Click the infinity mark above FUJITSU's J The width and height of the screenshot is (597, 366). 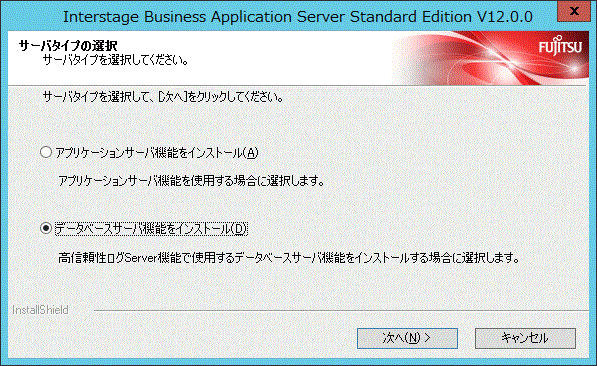[559, 38]
